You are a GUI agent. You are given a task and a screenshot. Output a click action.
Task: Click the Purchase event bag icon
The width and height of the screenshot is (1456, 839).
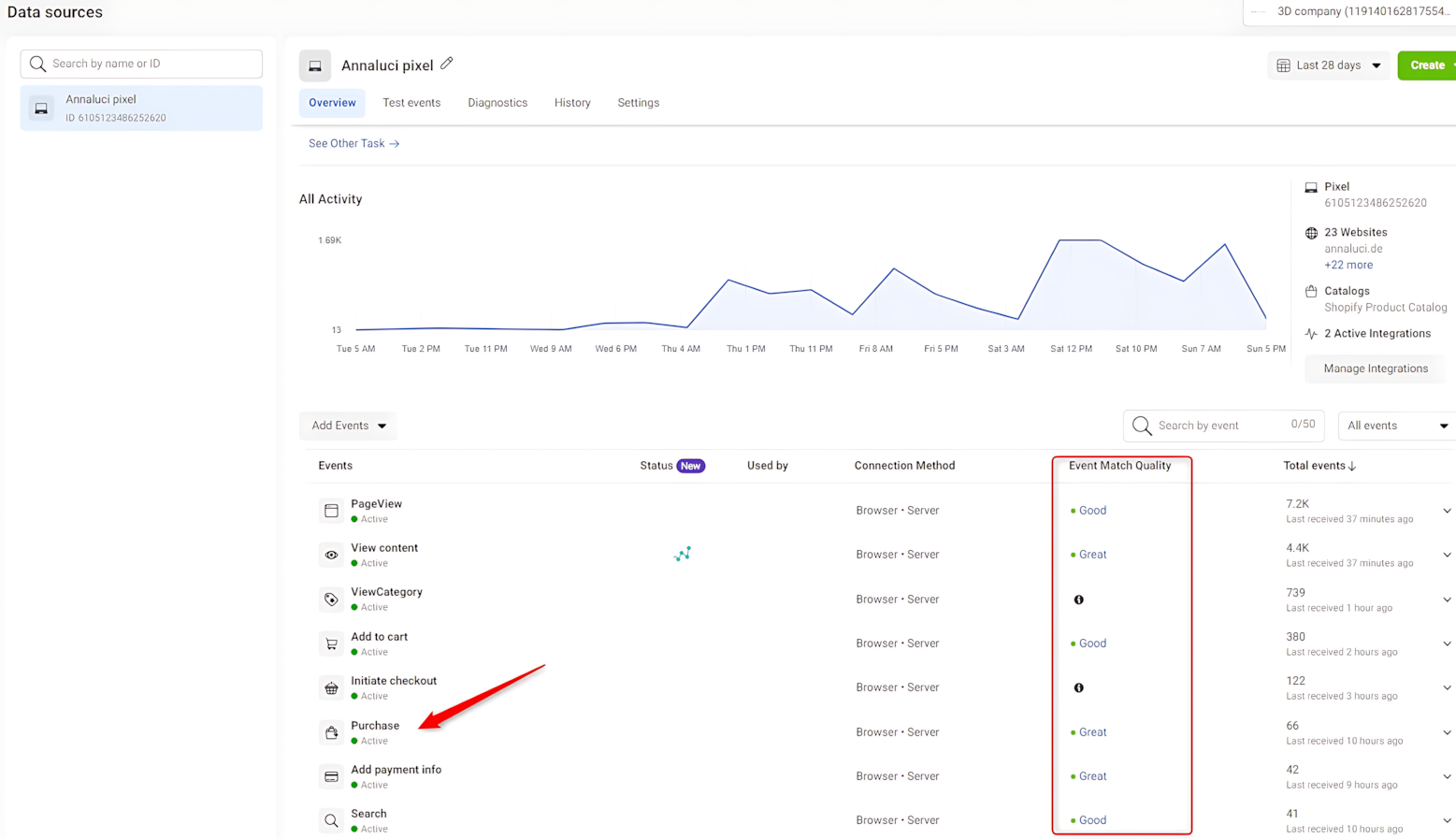(331, 732)
